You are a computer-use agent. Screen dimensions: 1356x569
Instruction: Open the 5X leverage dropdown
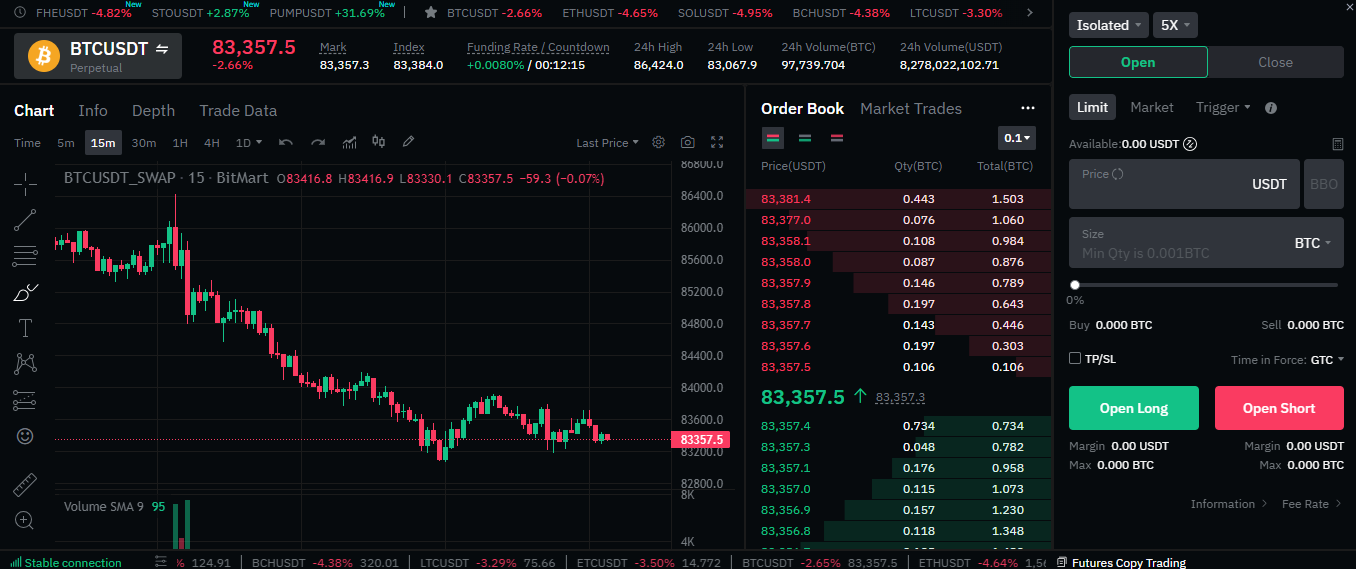[1175, 25]
